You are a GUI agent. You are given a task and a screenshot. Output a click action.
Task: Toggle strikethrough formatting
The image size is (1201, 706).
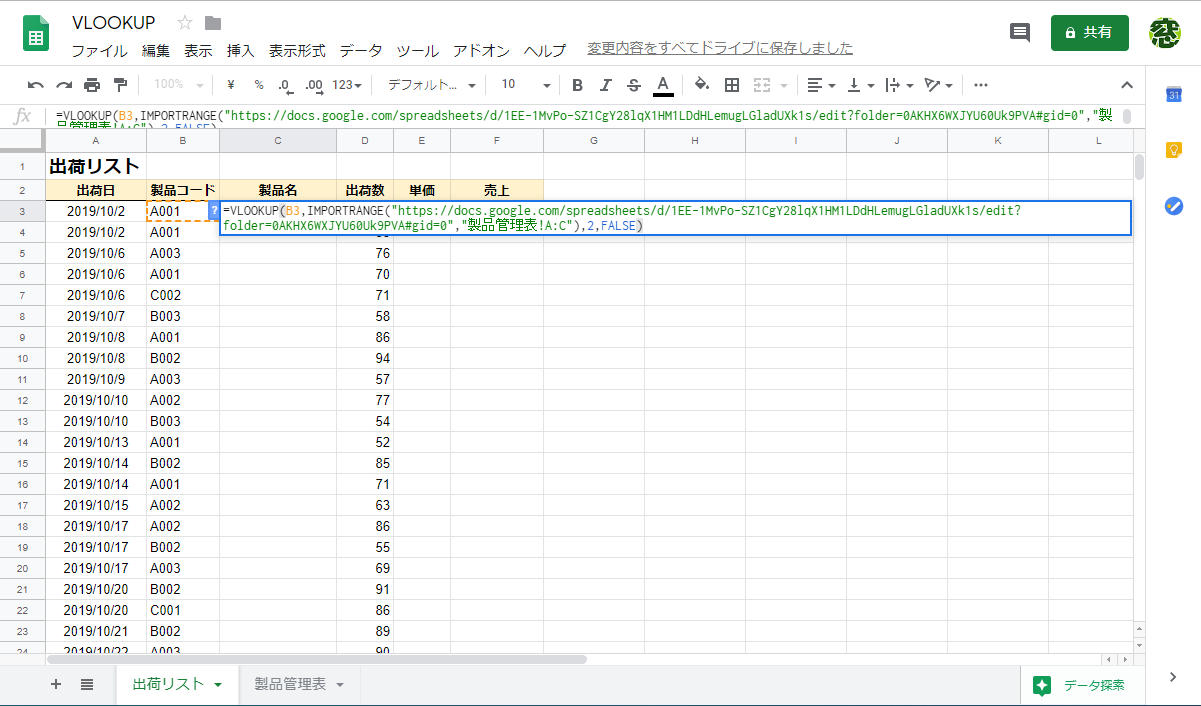(x=633, y=85)
